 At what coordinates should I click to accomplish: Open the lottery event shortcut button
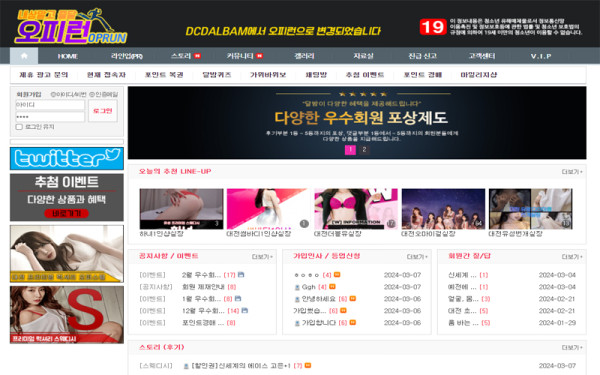67,214
